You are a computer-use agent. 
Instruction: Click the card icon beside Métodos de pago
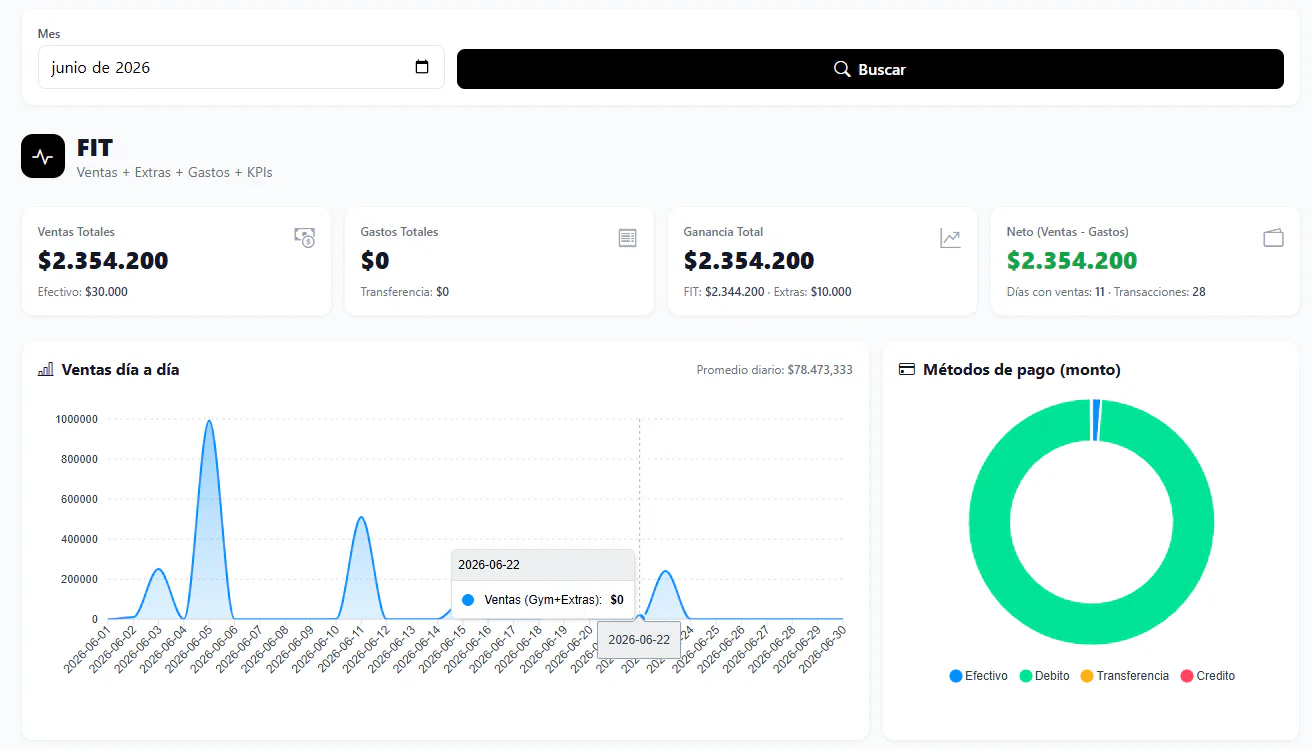[x=907, y=369]
